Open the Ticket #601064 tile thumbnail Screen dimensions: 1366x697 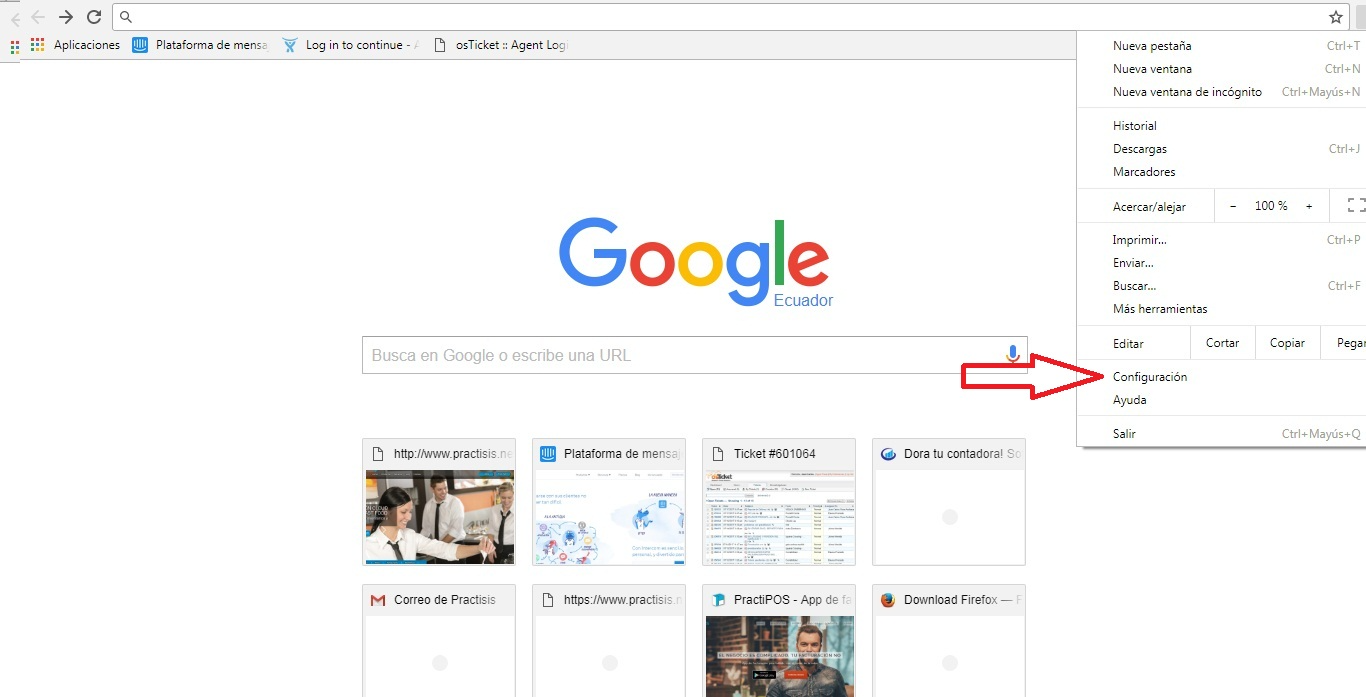click(x=779, y=517)
